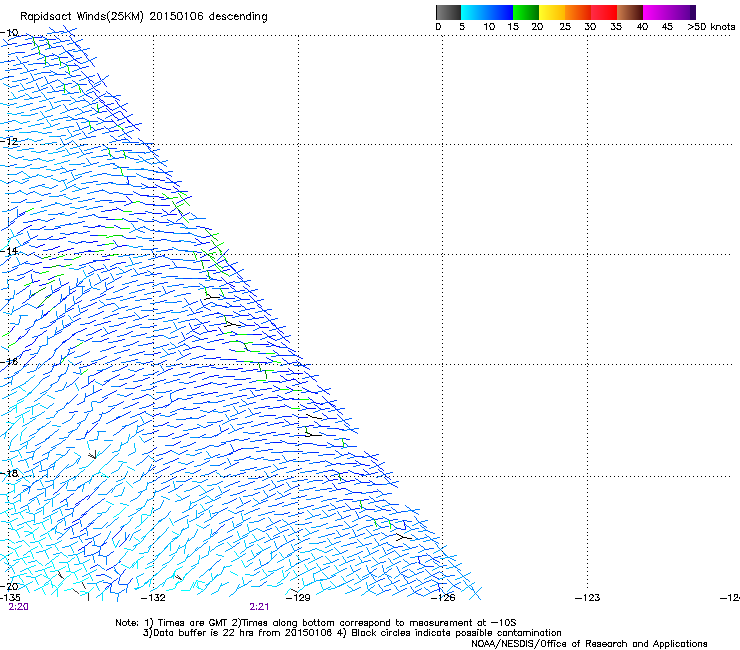
Task: Pick the green 15-20 knots color band
Action: point(526,12)
